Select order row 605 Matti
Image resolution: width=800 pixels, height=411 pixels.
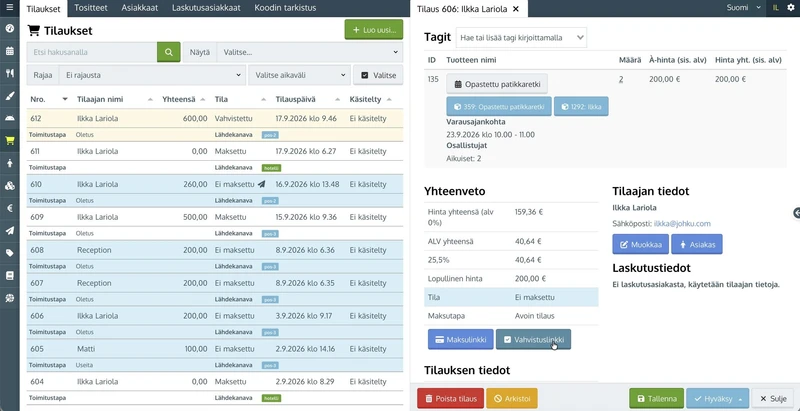tap(215, 349)
